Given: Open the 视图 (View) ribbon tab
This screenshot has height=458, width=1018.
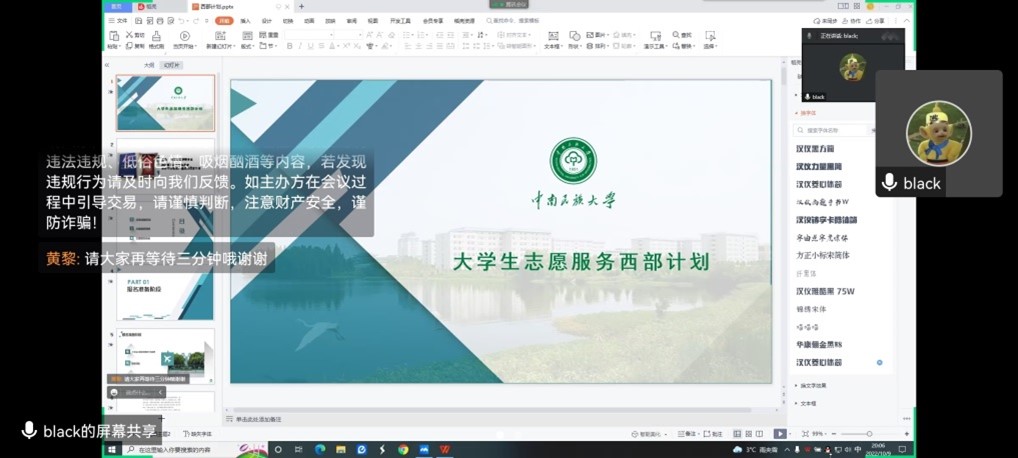Looking at the screenshot, I should (373, 21).
